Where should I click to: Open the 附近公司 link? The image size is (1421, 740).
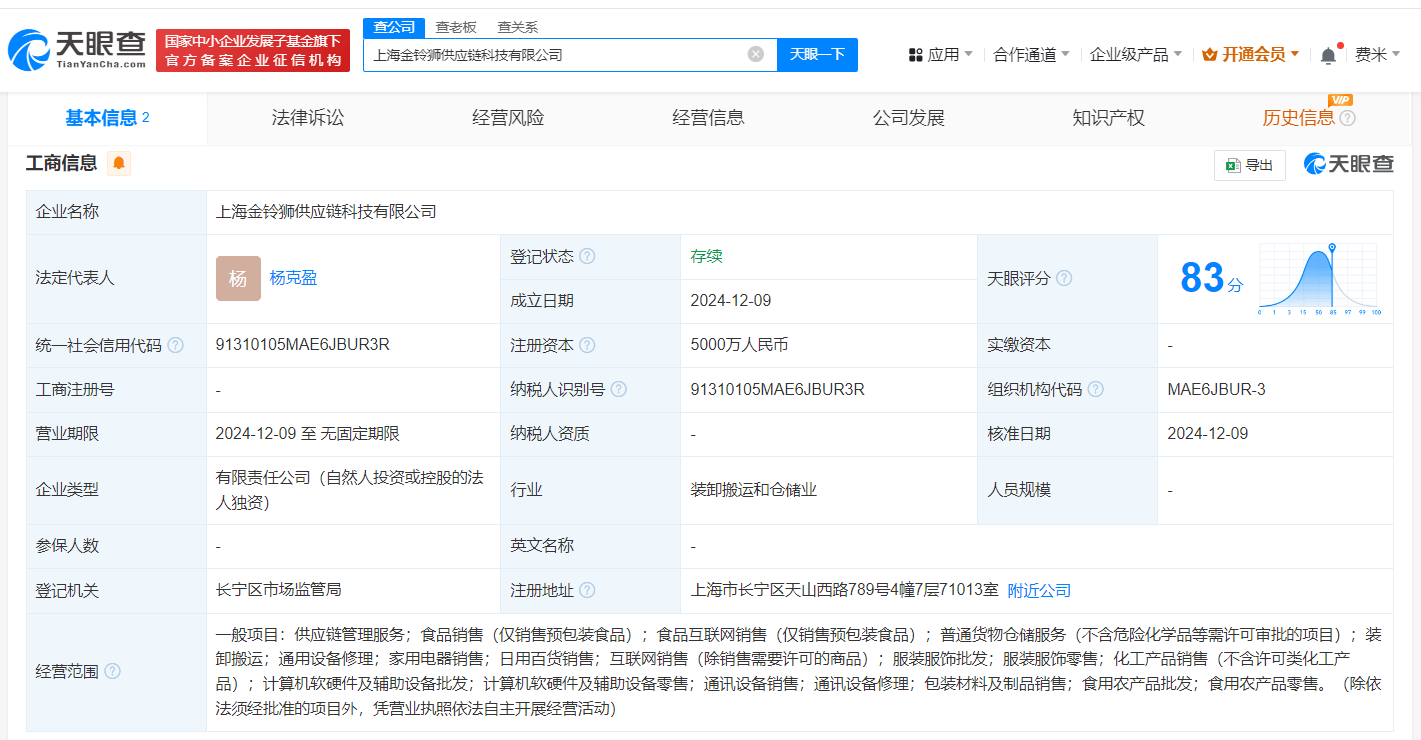pos(1039,591)
